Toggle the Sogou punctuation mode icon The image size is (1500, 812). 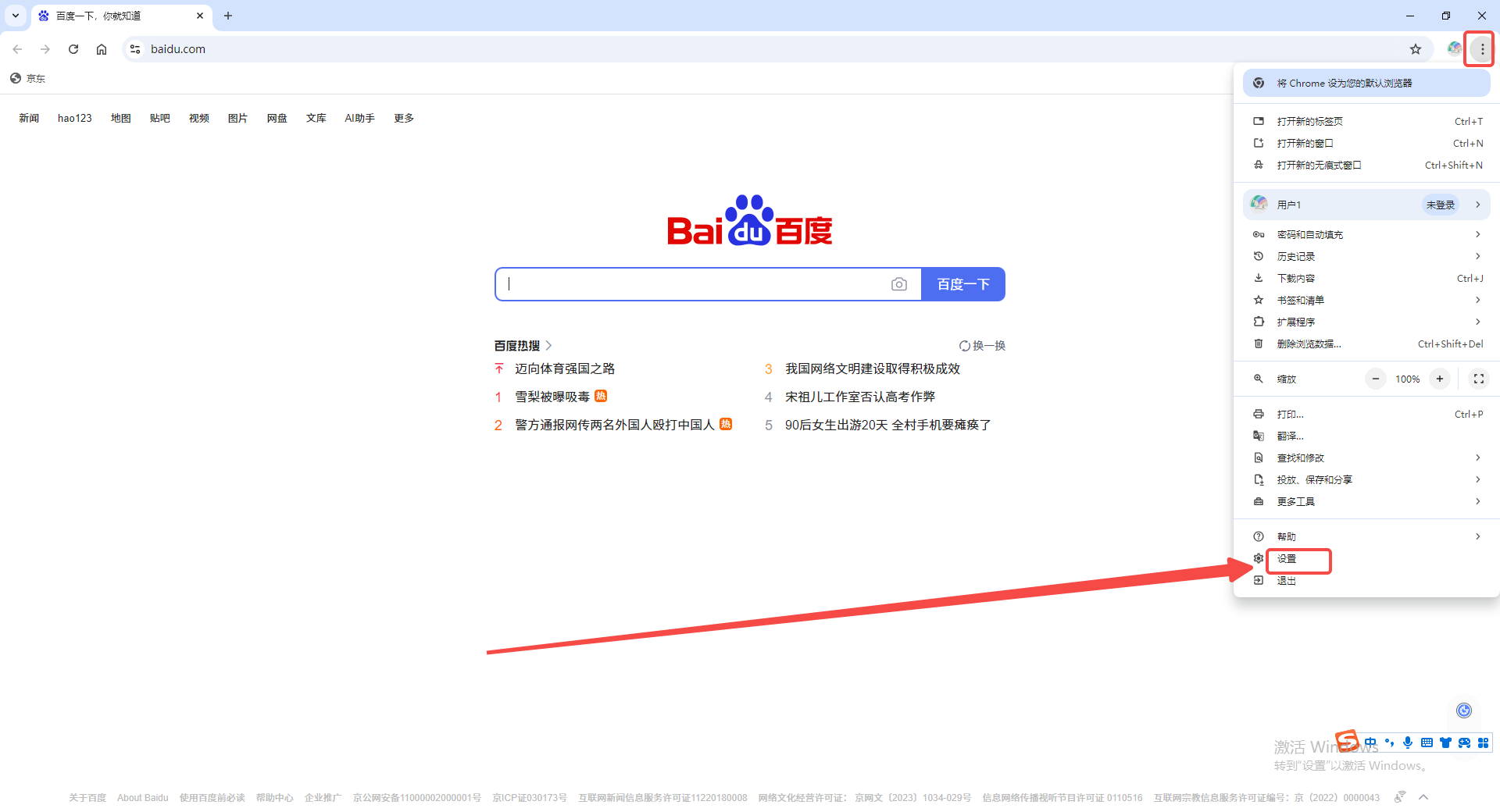click(x=1389, y=743)
